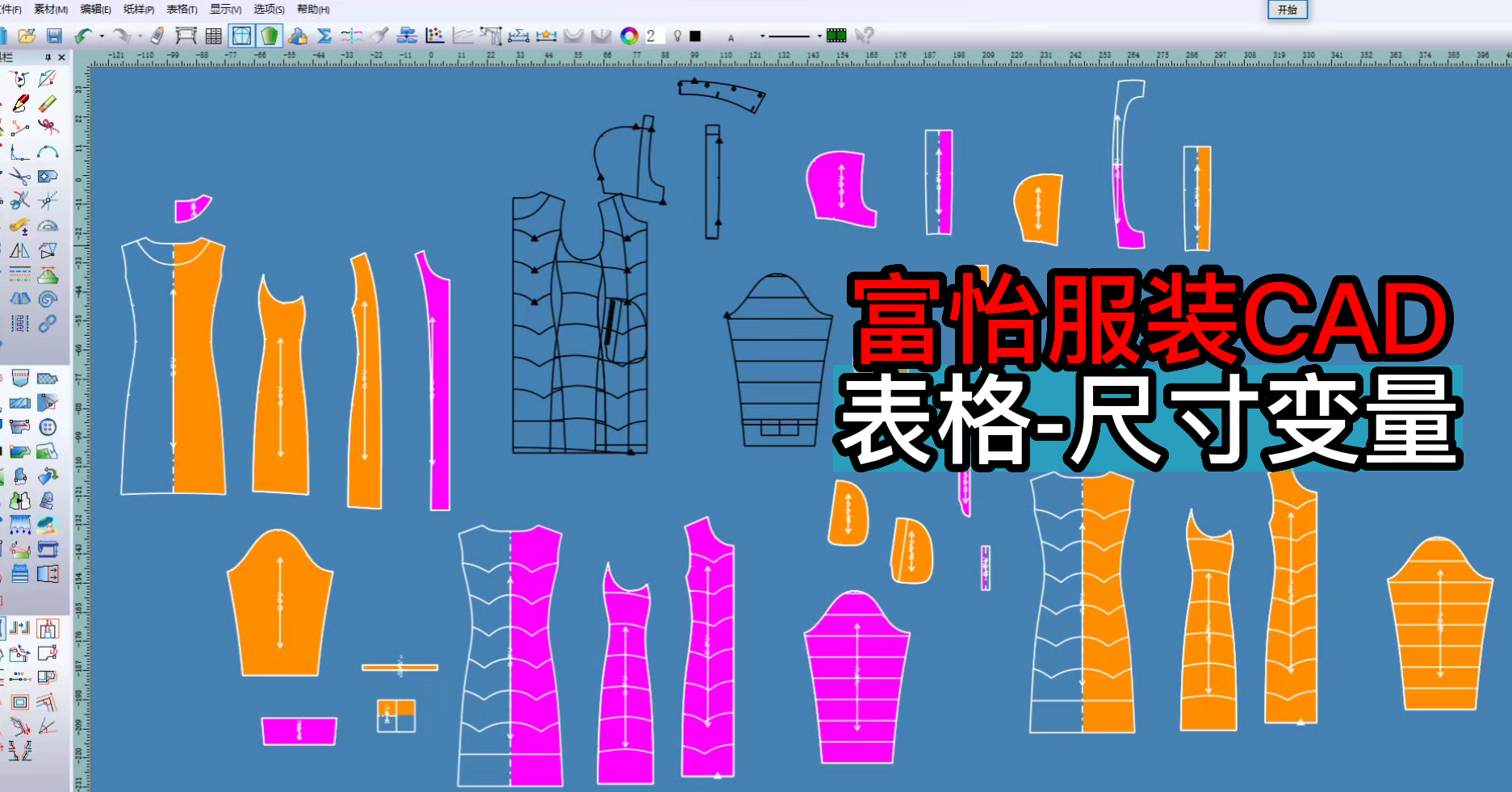Open the 显示(V) menu

pyautogui.click(x=225, y=10)
